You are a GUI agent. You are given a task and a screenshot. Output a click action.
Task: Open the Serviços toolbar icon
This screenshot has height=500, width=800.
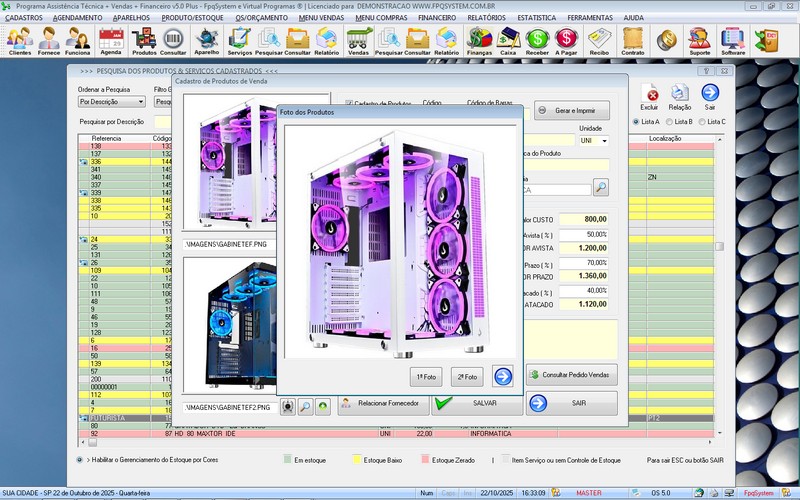(239, 41)
